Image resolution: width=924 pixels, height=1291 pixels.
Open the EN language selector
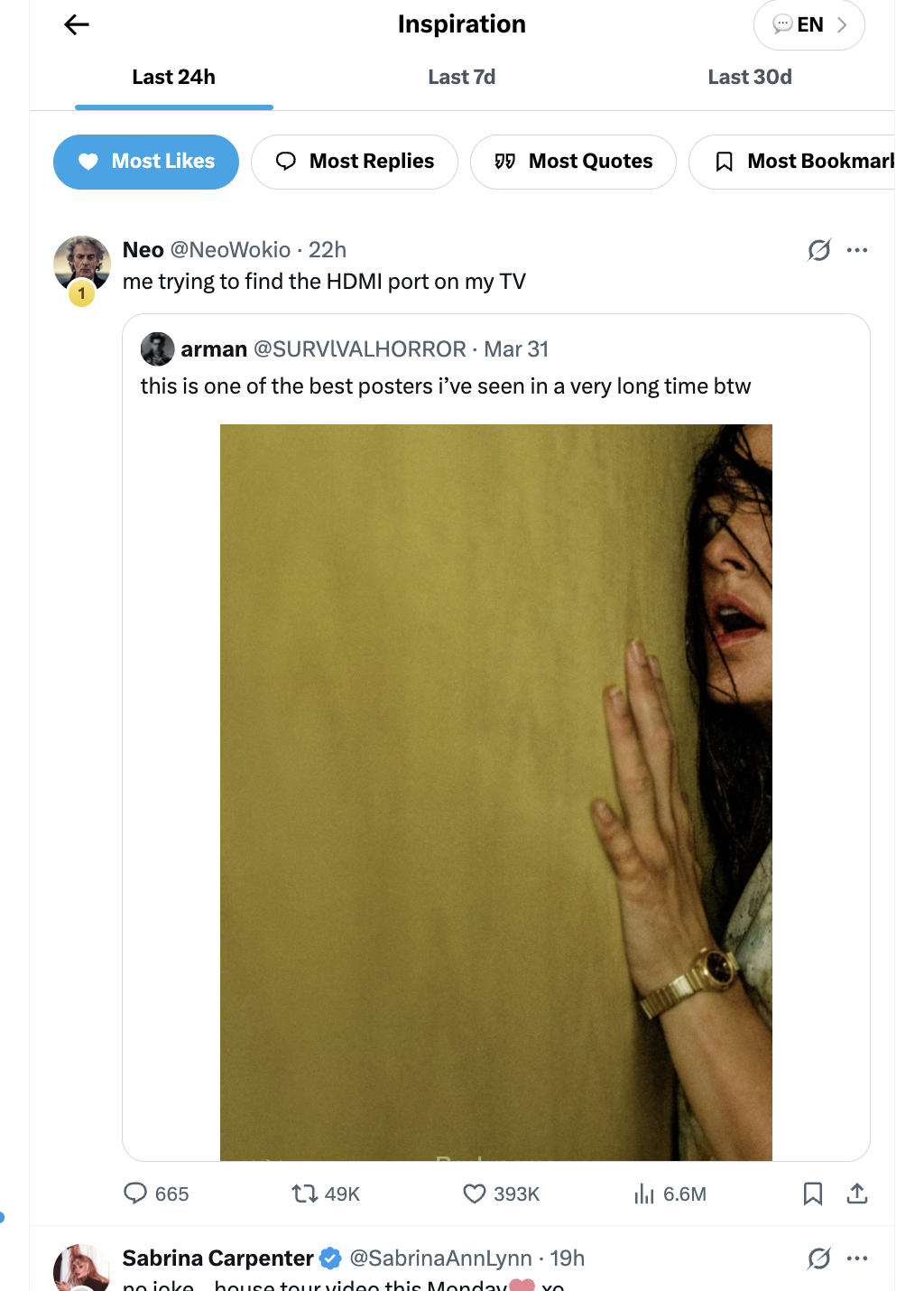click(808, 24)
